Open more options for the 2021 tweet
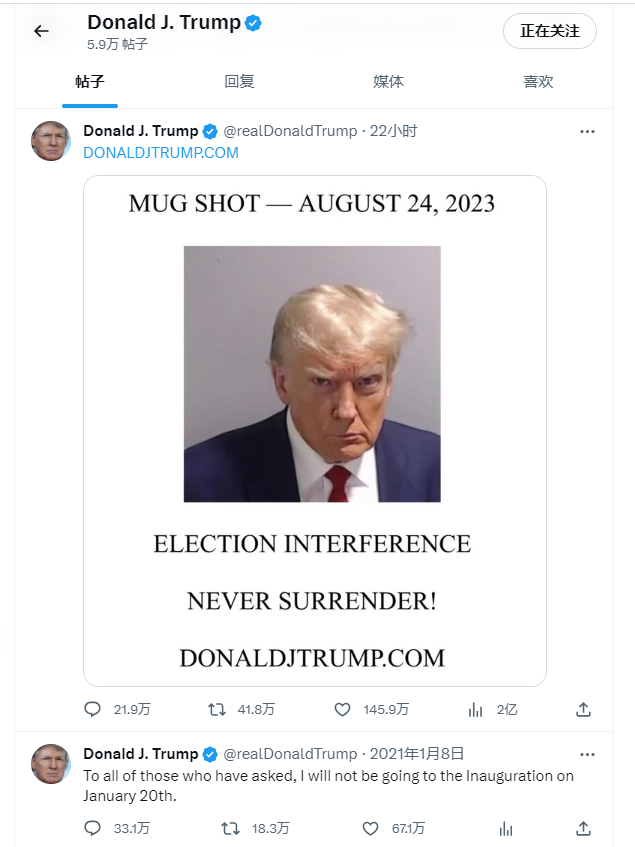This screenshot has width=635, height=847. [587, 754]
